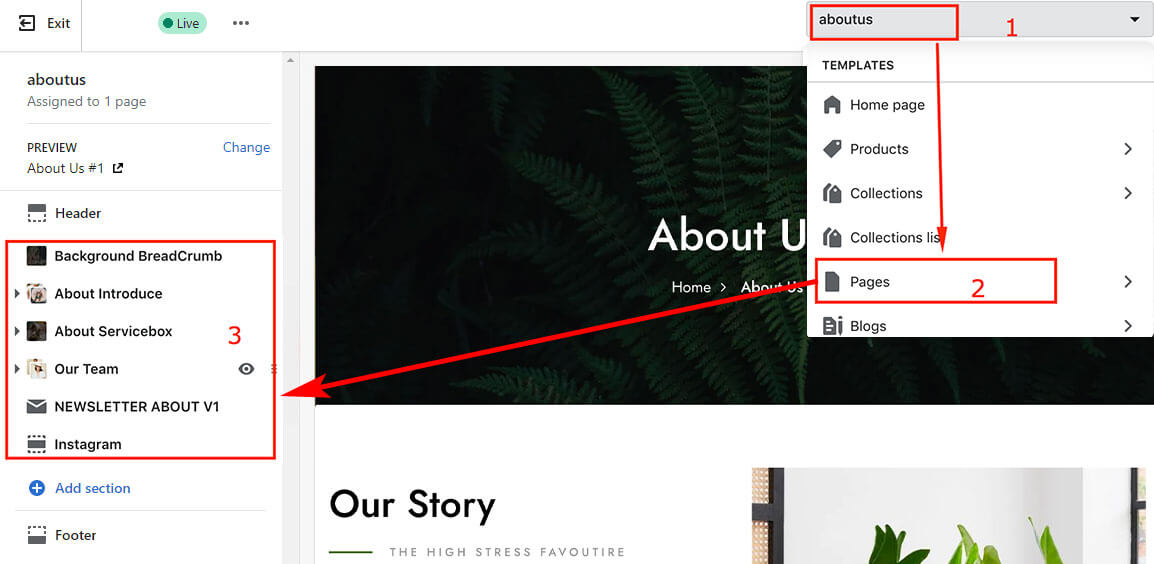Expand the Our Team section tree
This screenshot has width=1154, height=564.
click(17, 368)
